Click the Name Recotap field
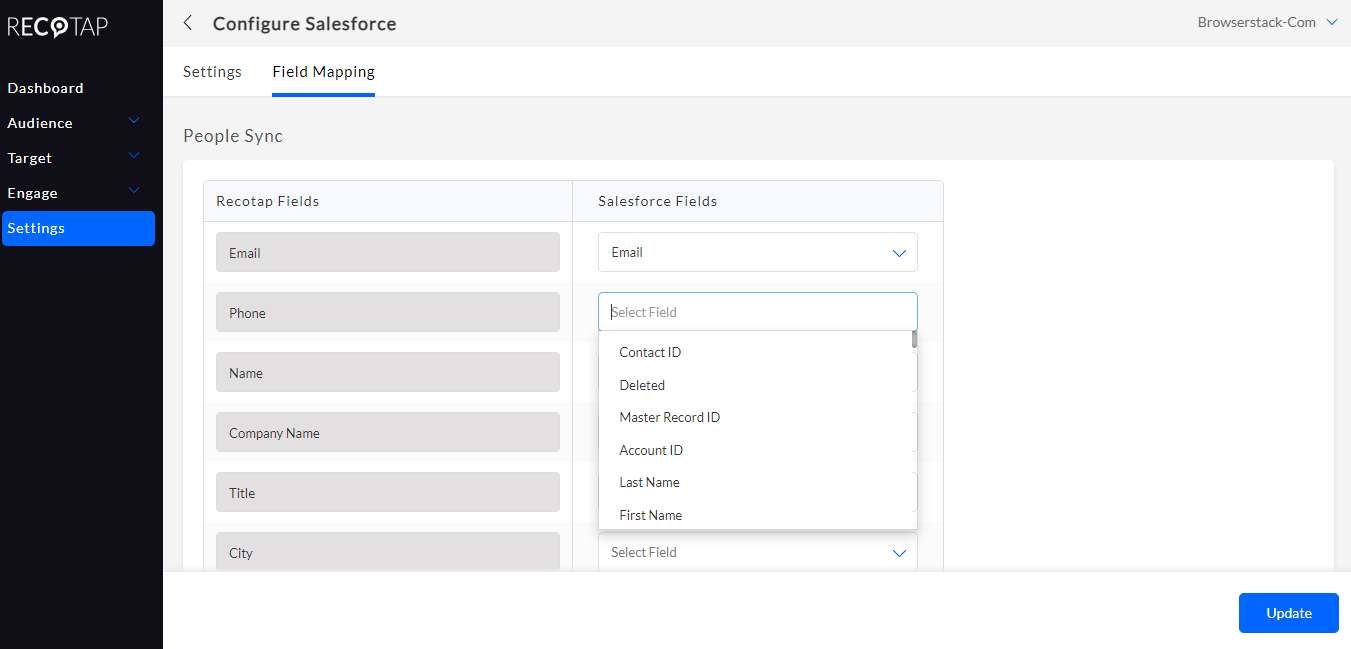Screen dimensions: 1351x649 tap(388, 373)
